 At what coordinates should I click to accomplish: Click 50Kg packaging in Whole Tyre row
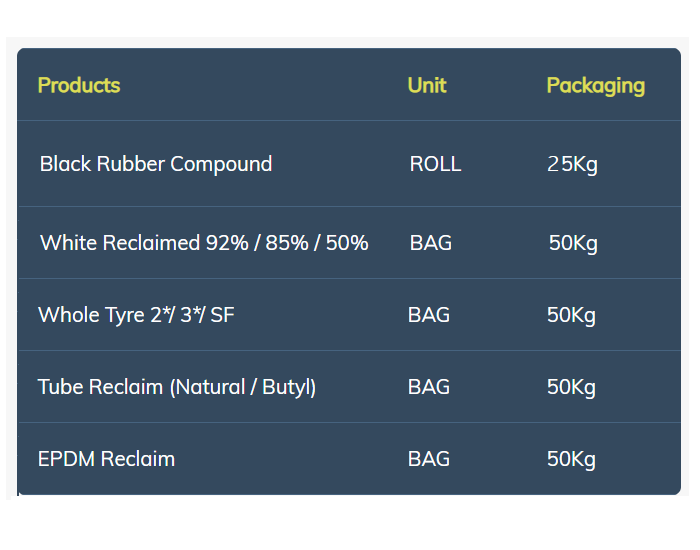click(571, 316)
